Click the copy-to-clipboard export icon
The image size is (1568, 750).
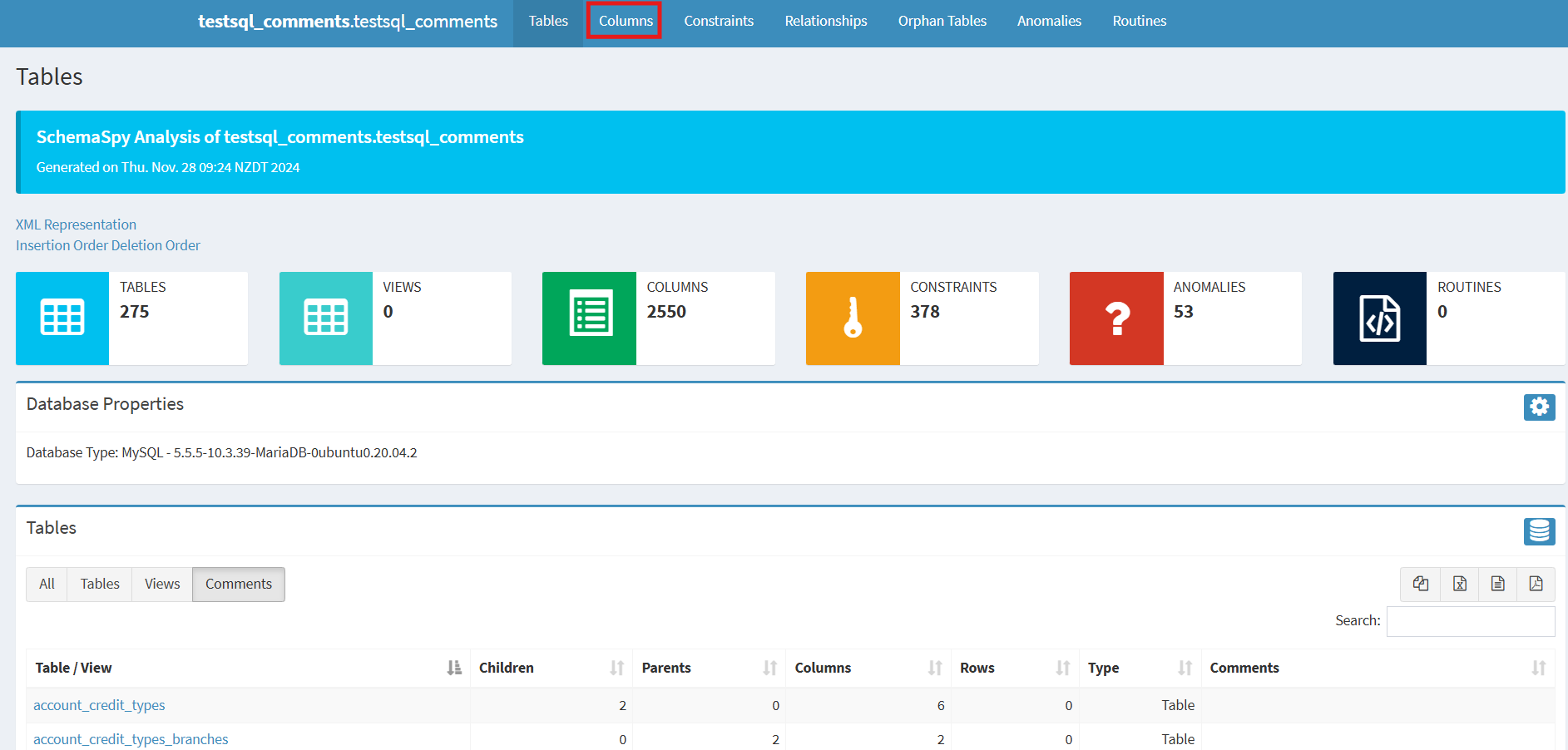(1420, 584)
